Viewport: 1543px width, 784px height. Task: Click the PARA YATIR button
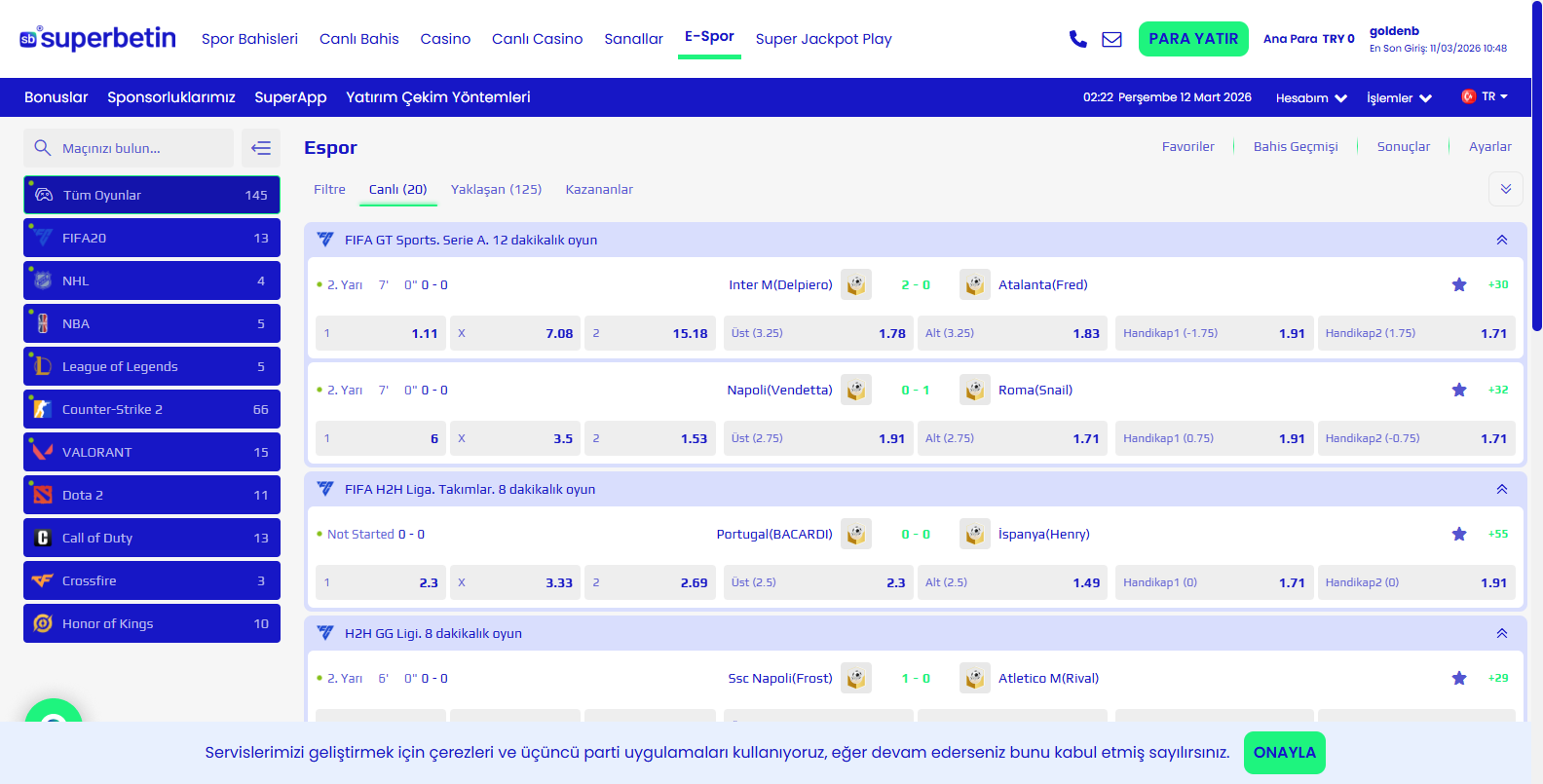click(x=1193, y=39)
